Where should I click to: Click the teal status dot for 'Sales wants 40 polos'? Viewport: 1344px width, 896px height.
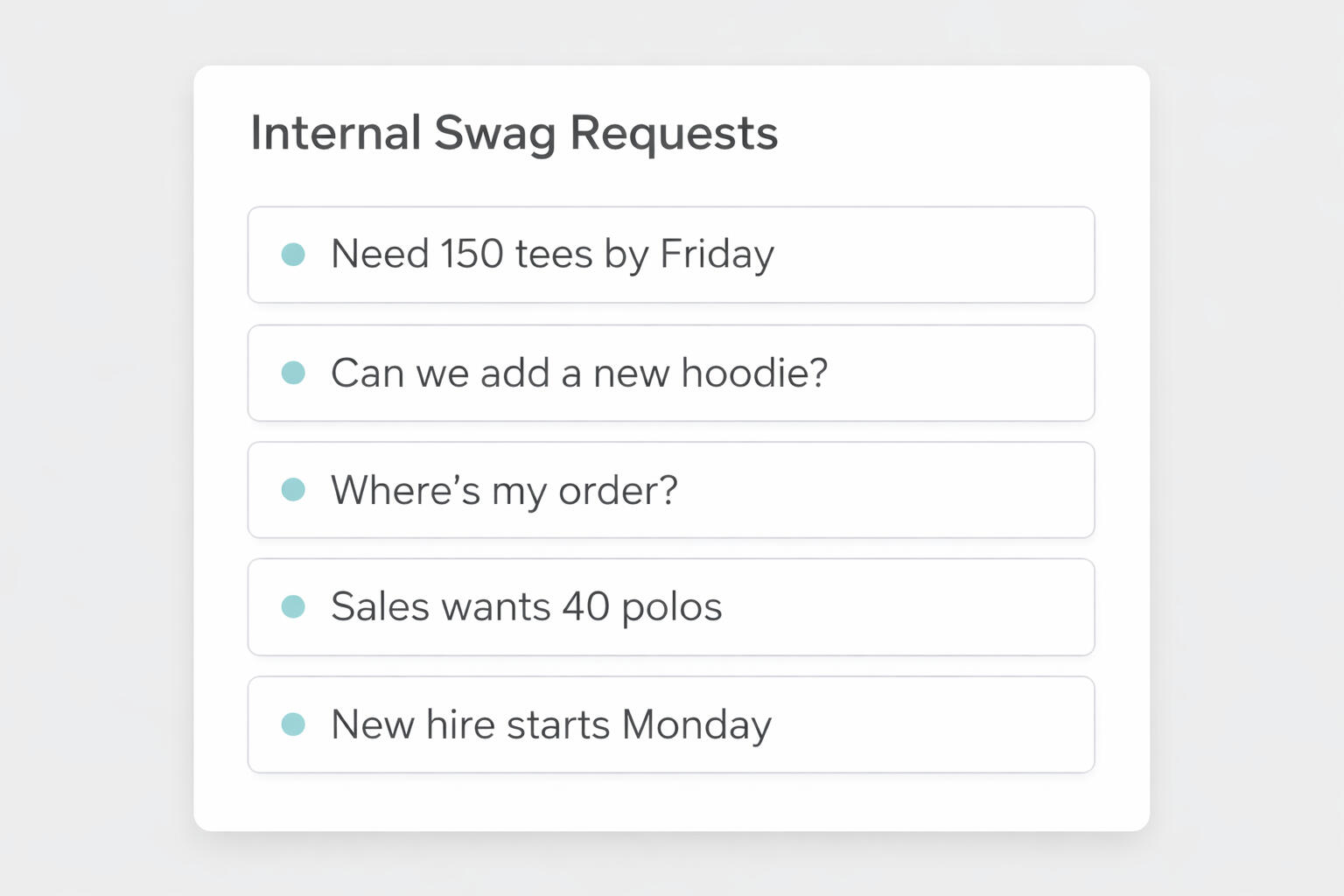293,606
